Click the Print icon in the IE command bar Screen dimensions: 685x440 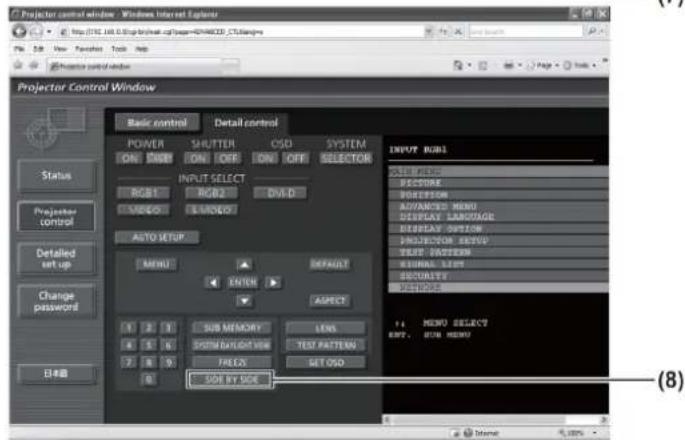[x=509, y=66]
